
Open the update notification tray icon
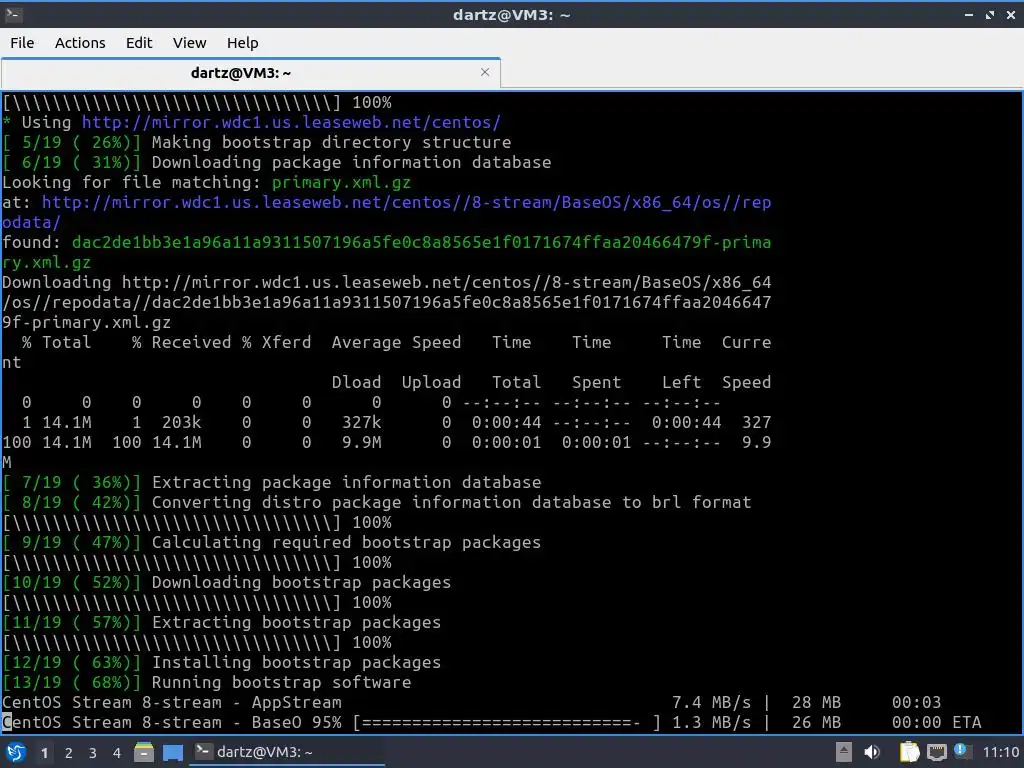[961, 751]
